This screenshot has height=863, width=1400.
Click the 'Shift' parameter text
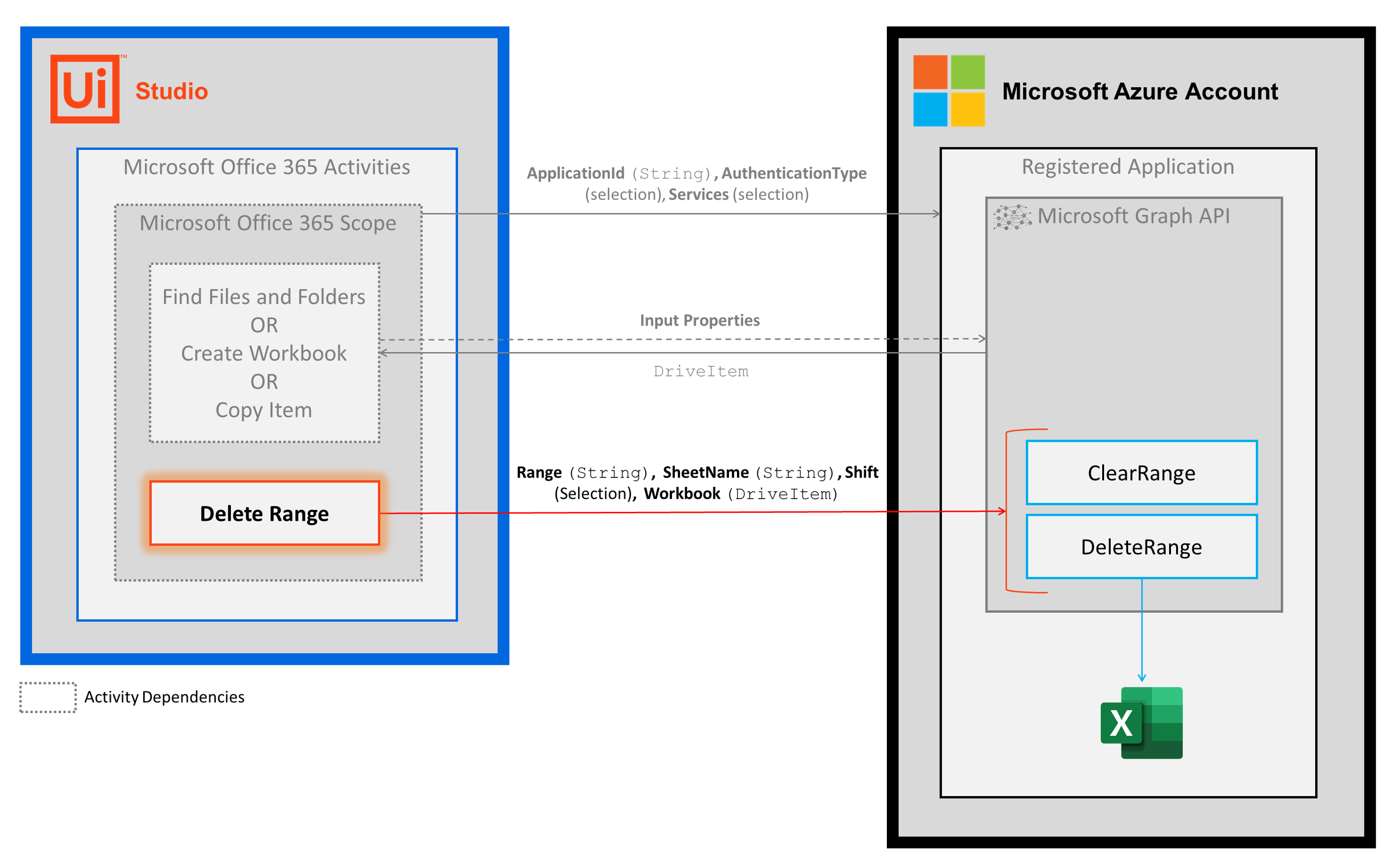point(861,472)
